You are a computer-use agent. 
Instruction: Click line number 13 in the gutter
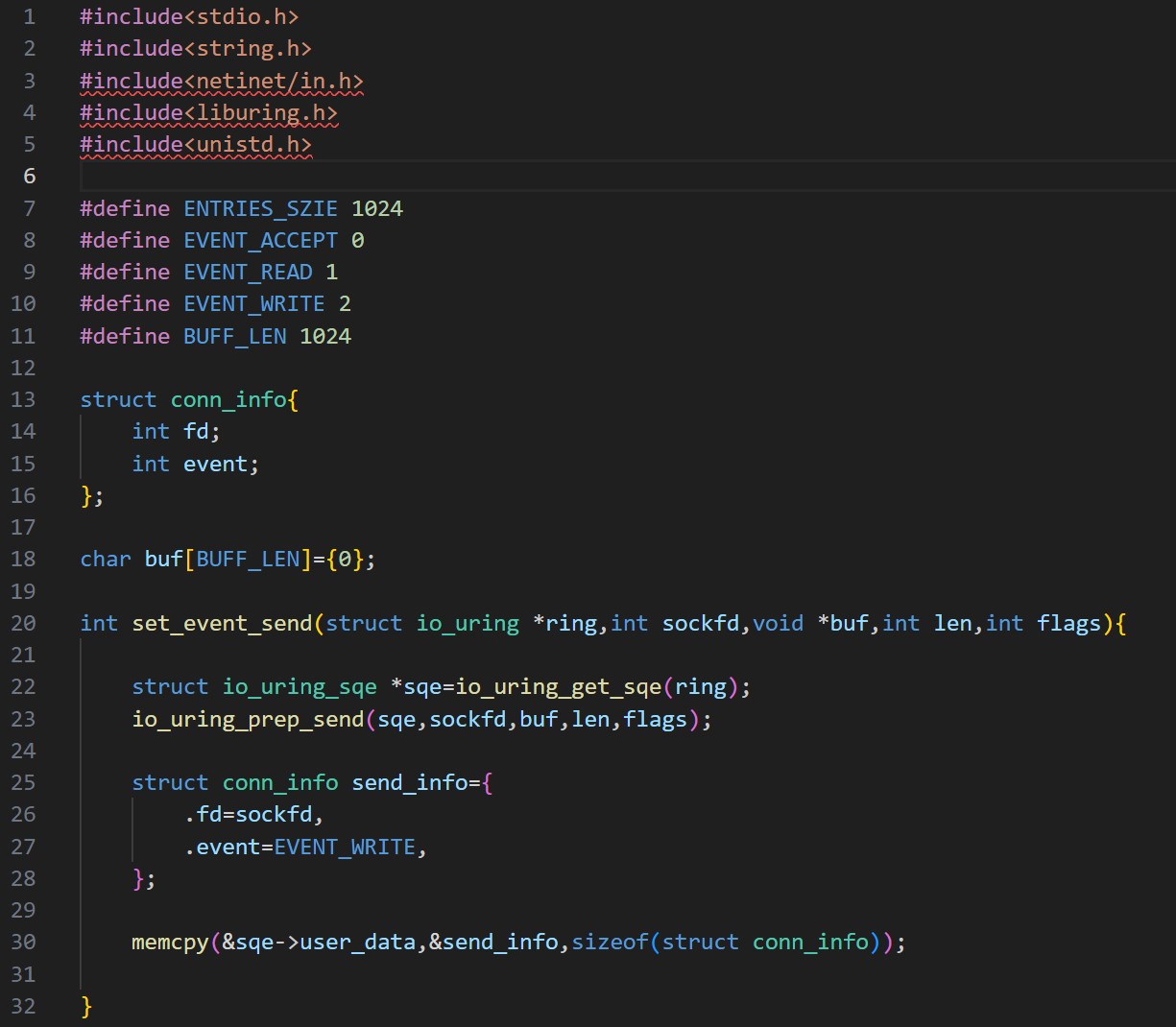point(23,399)
